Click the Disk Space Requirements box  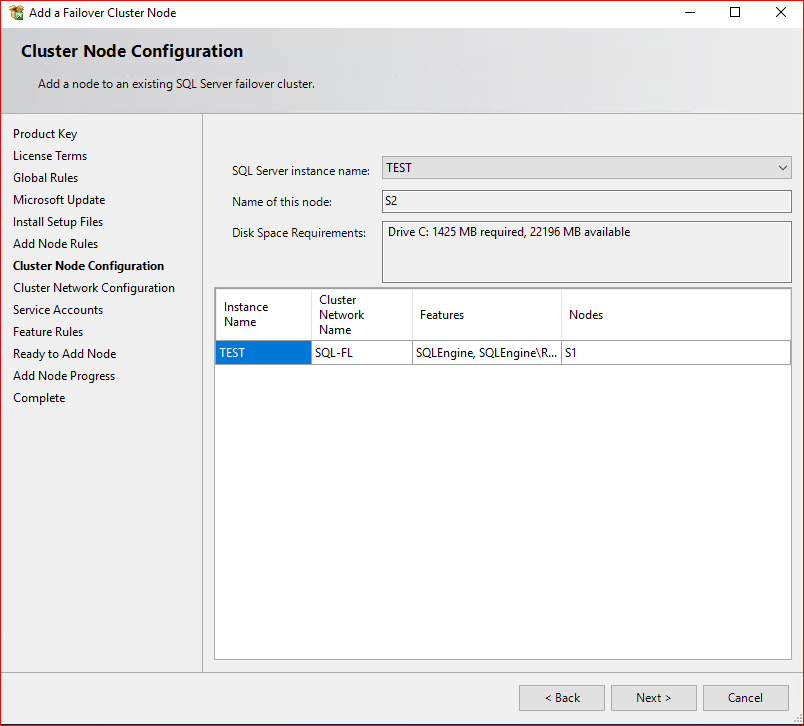(587, 252)
